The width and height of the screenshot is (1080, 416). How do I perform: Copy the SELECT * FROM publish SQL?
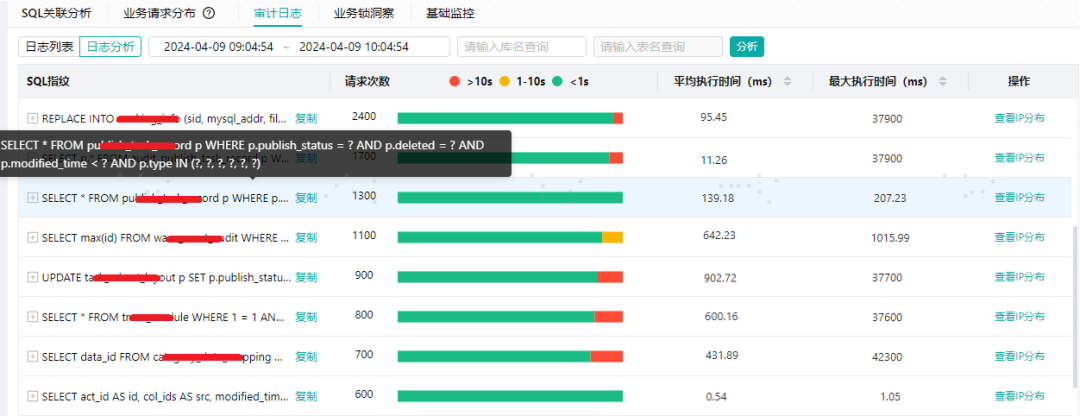[306, 198]
